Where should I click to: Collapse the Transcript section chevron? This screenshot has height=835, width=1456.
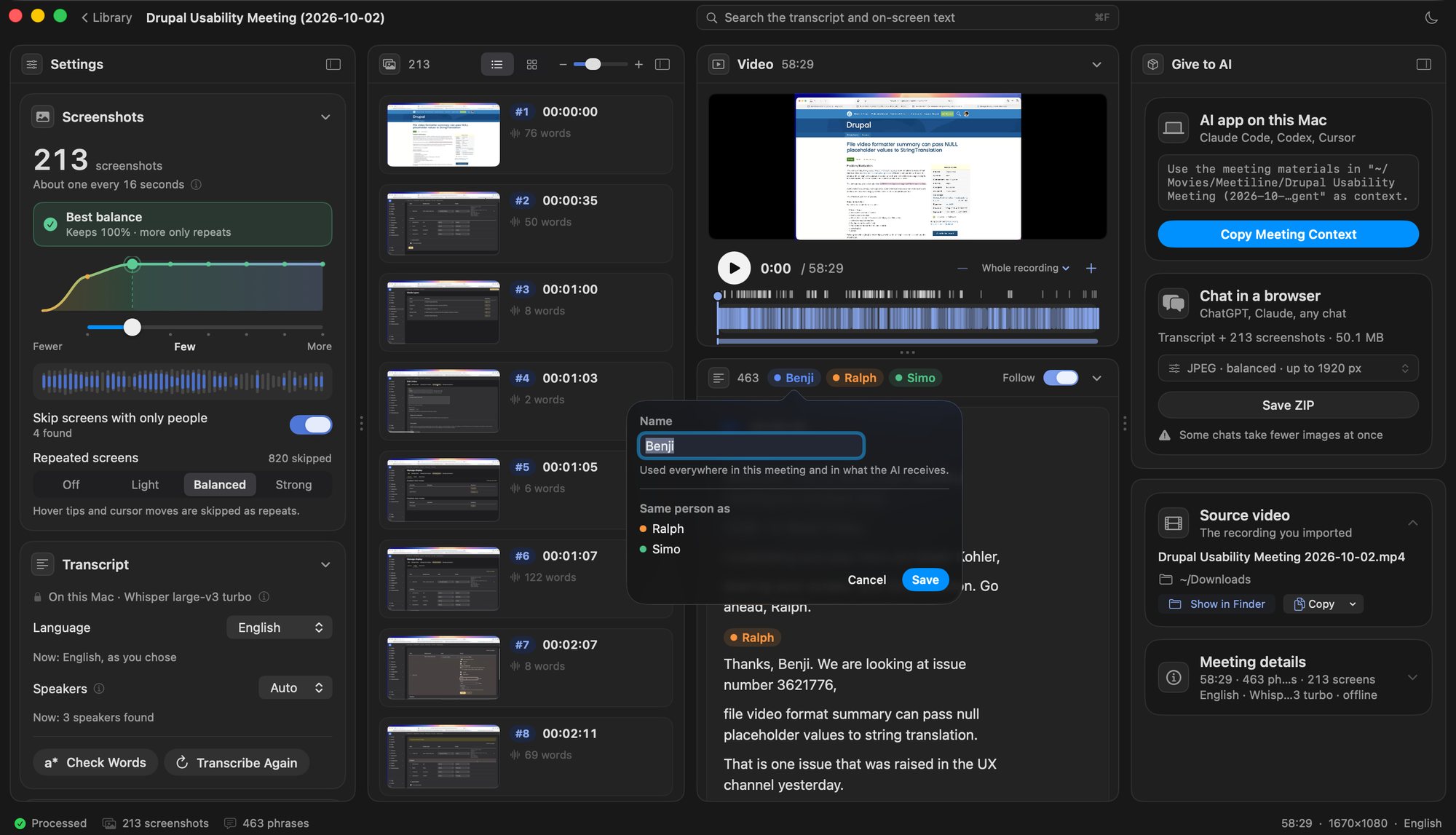point(325,564)
